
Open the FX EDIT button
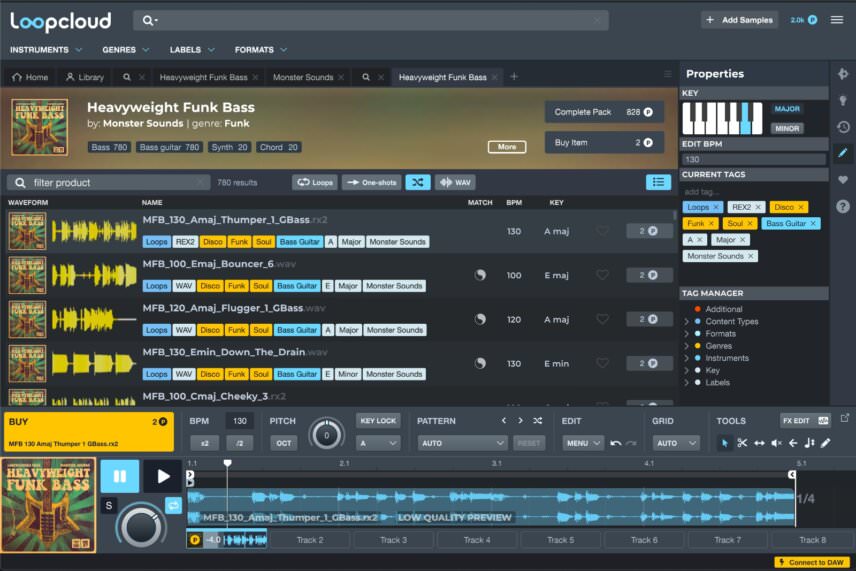point(805,421)
